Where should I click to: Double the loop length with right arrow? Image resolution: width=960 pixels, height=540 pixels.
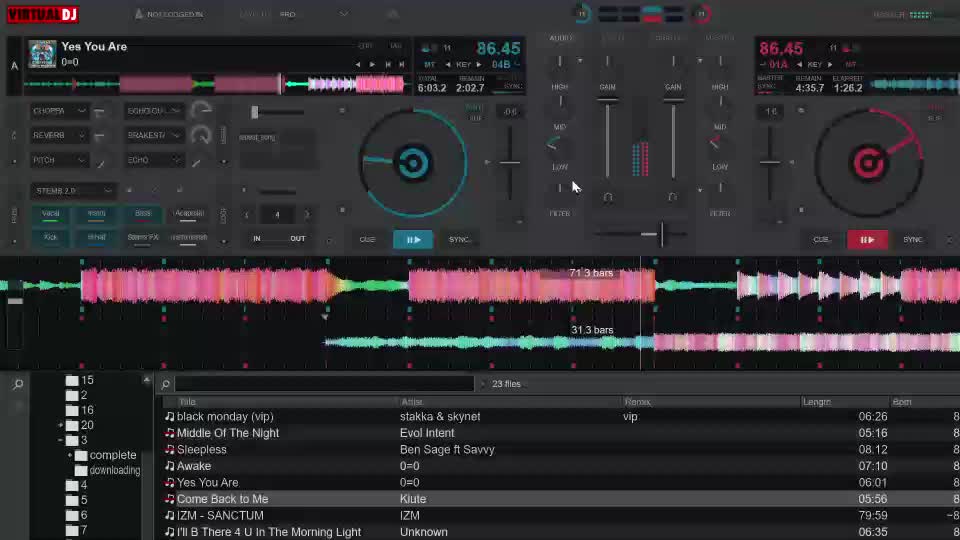[x=307, y=215]
